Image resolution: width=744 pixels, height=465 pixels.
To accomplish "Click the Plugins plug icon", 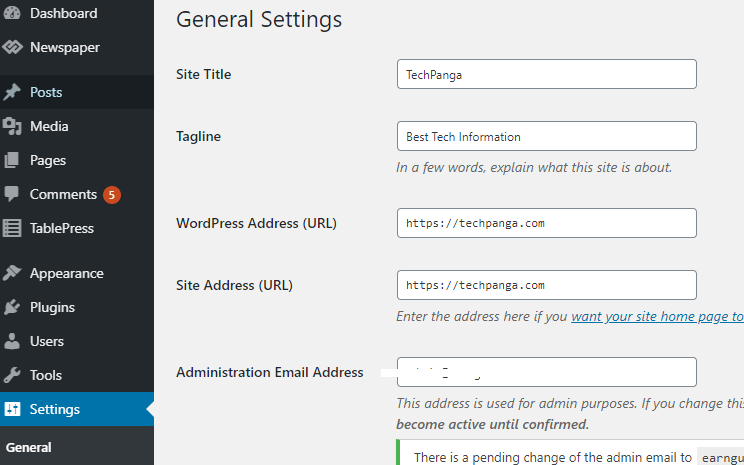I will pyautogui.click(x=12, y=307).
